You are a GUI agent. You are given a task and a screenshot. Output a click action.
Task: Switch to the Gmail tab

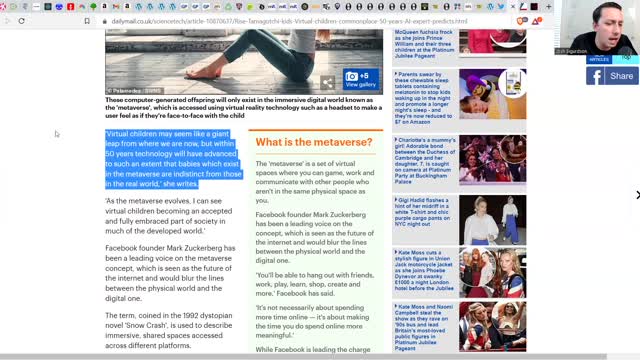[116, 7]
